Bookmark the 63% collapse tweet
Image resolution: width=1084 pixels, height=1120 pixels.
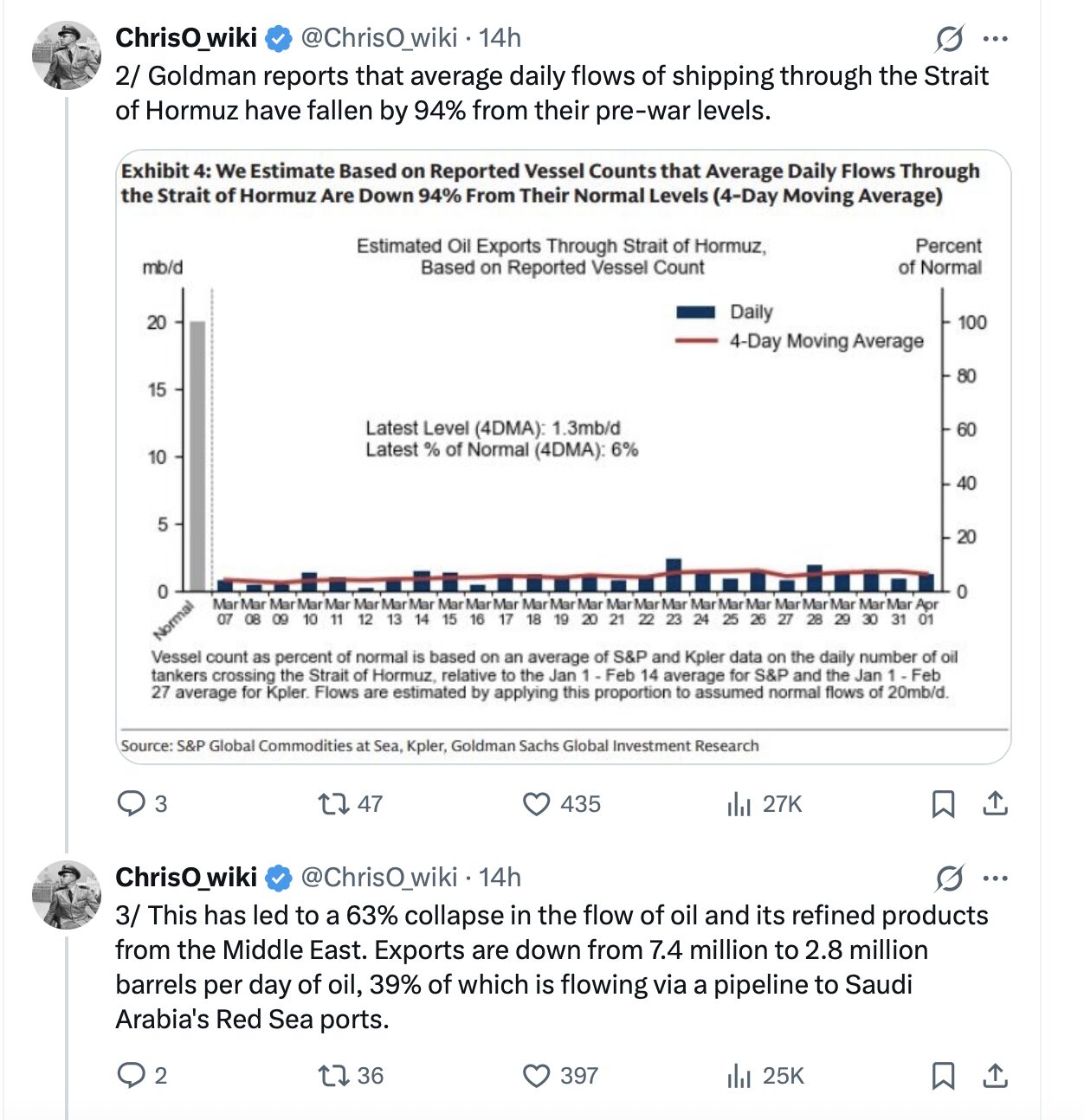943,1075
